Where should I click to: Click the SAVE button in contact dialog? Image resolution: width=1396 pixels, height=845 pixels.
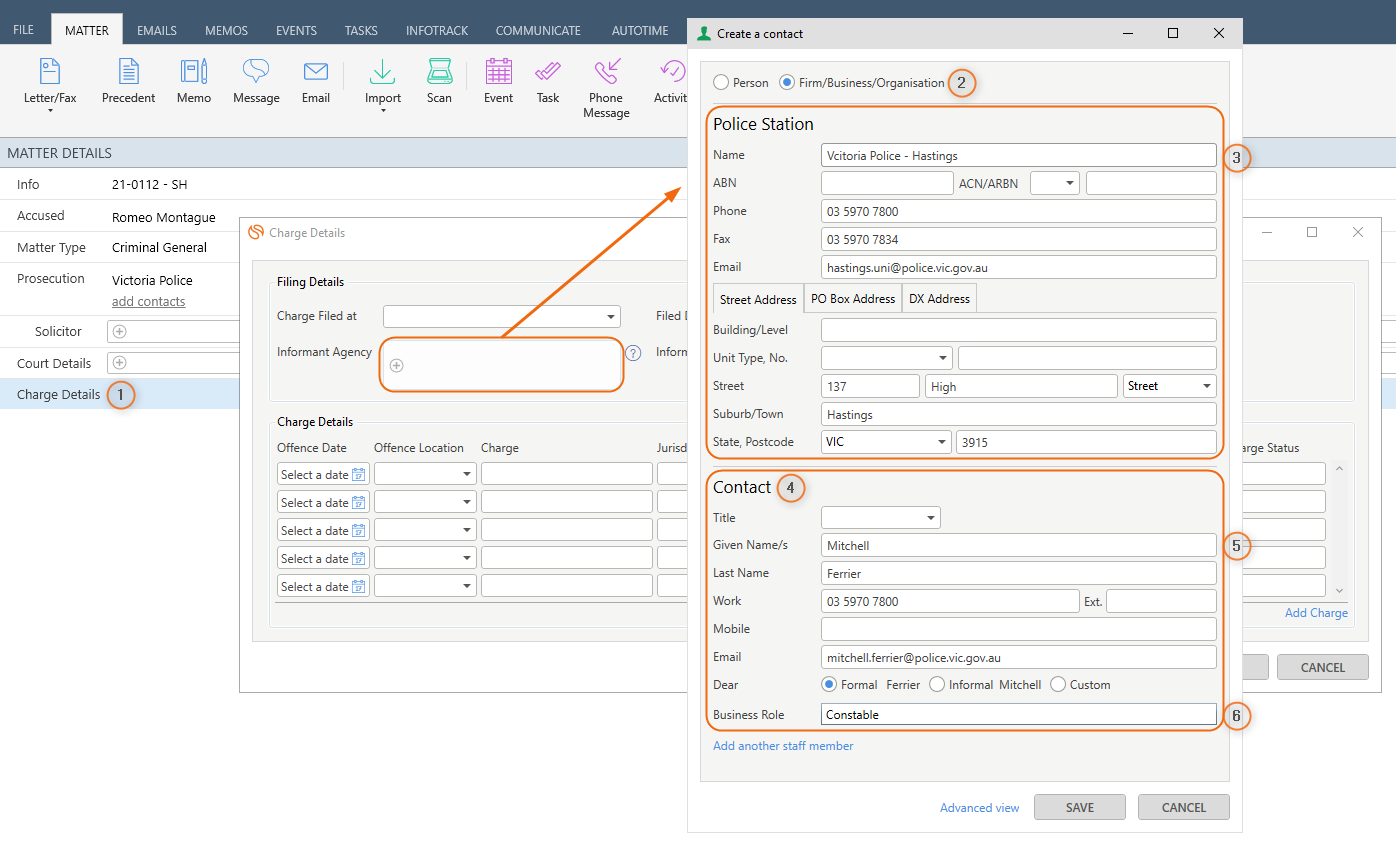click(1079, 808)
